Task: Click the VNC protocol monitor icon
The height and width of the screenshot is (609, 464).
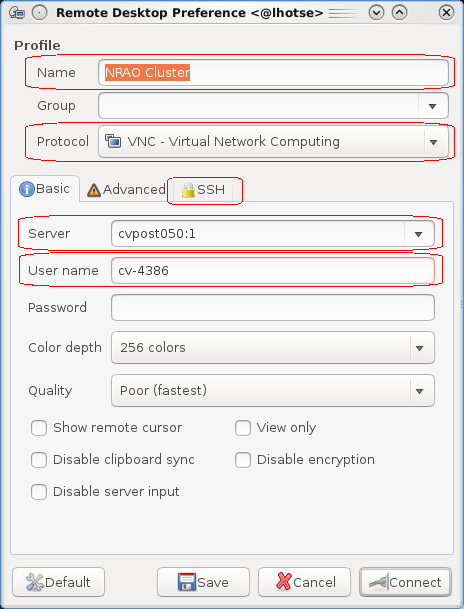Action: pos(113,141)
